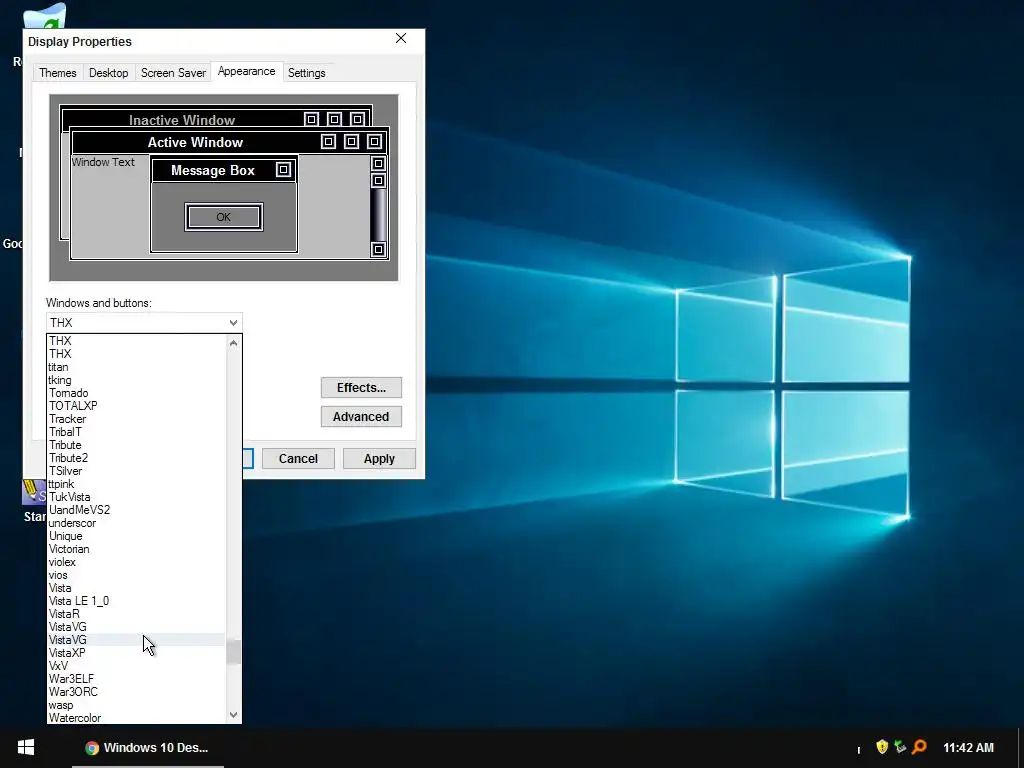The height and width of the screenshot is (768, 1024).
Task: Click the green network tray icon
Action: pyautogui.click(x=901, y=746)
